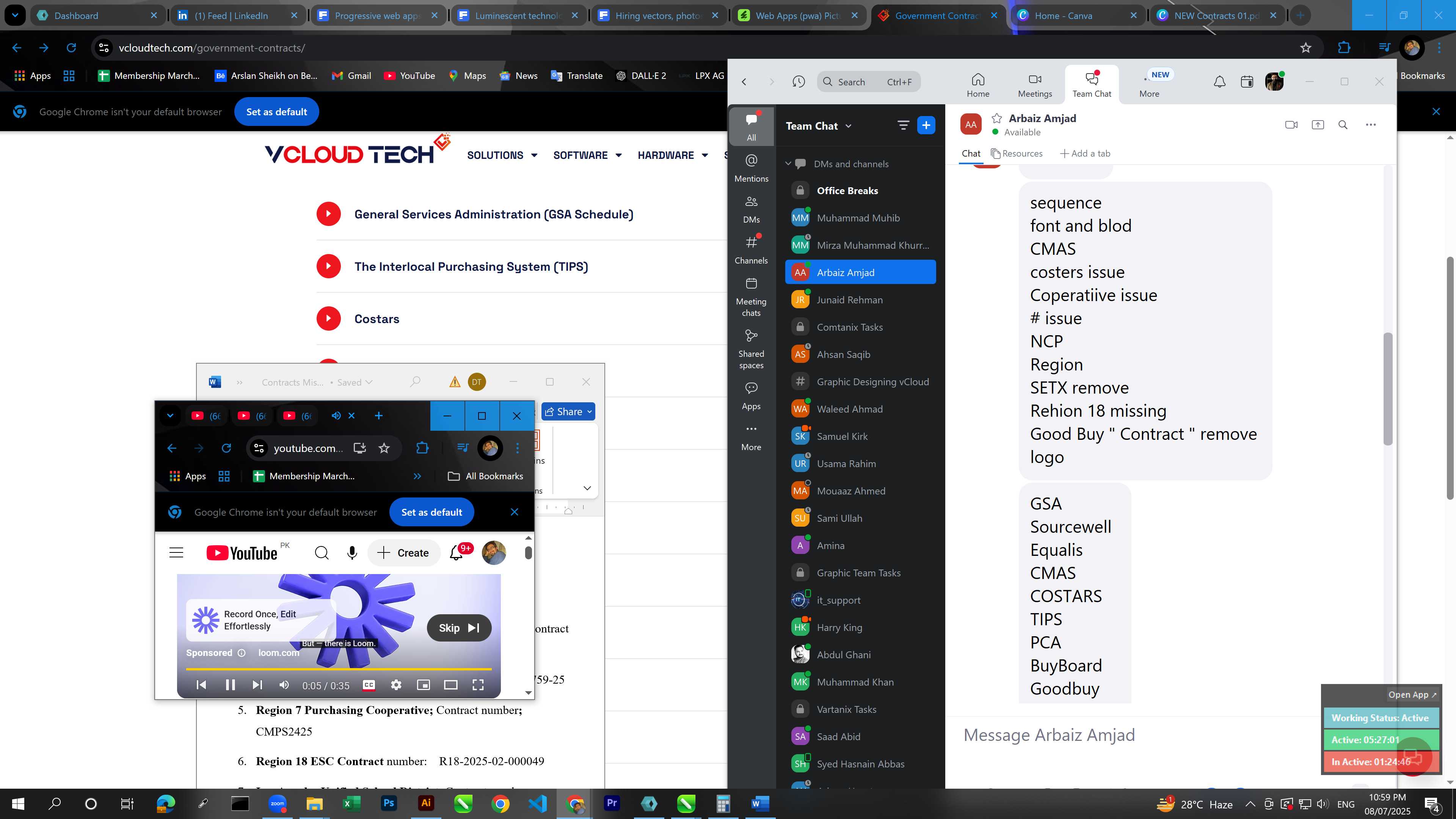The width and height of the screenshot is (1456, 819).
Task: Open DMs in Zoom sidebar
Action: coord(751,209)
